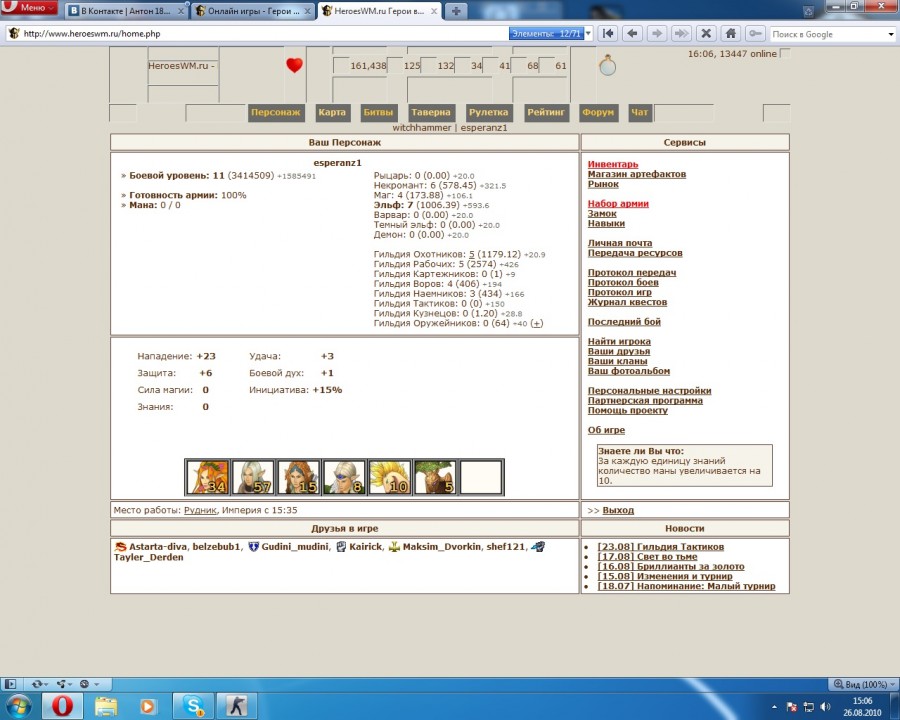Click the address bar with heroeswm.ru/home.php
900x720 pixels.
258,34
